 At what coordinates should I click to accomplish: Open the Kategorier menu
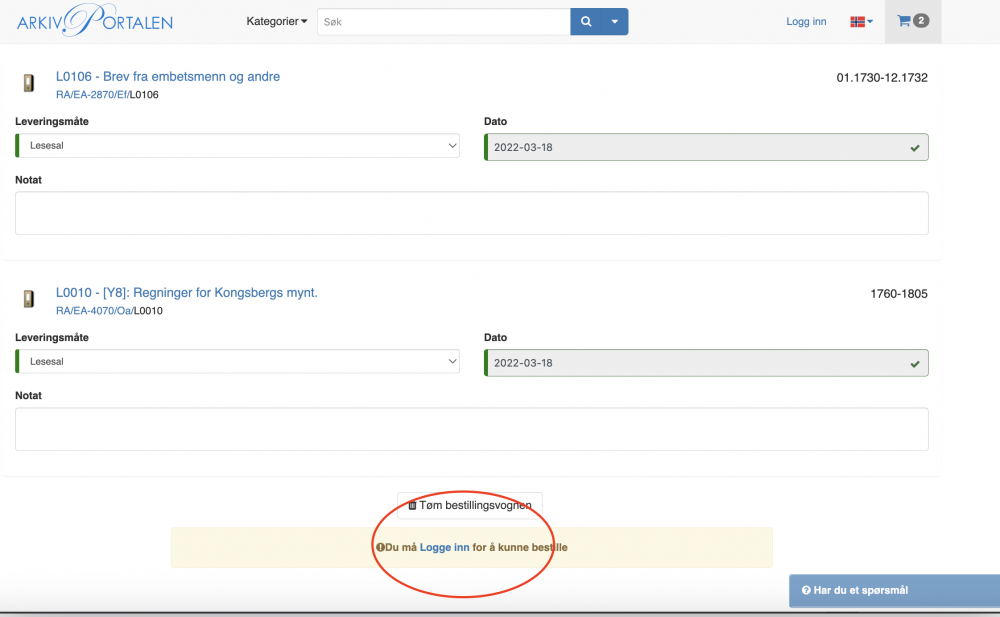pyautogui.click(x=277, y=21)
